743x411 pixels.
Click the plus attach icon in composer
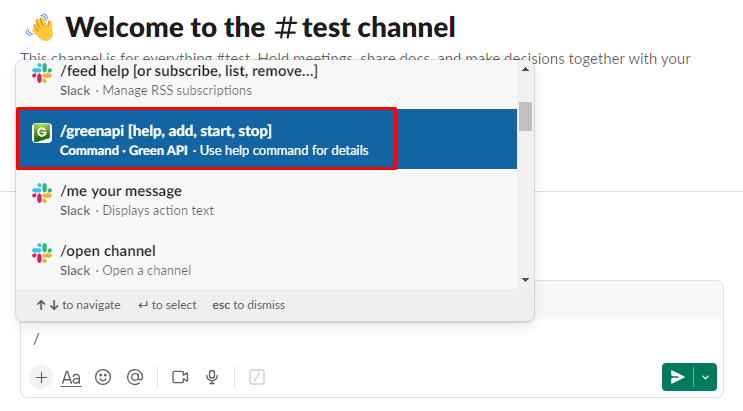tap(41, 377)
